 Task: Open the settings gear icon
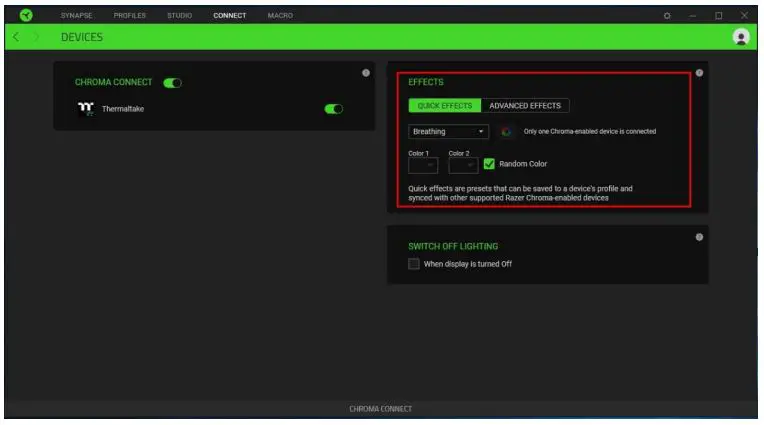click(667, 16)
